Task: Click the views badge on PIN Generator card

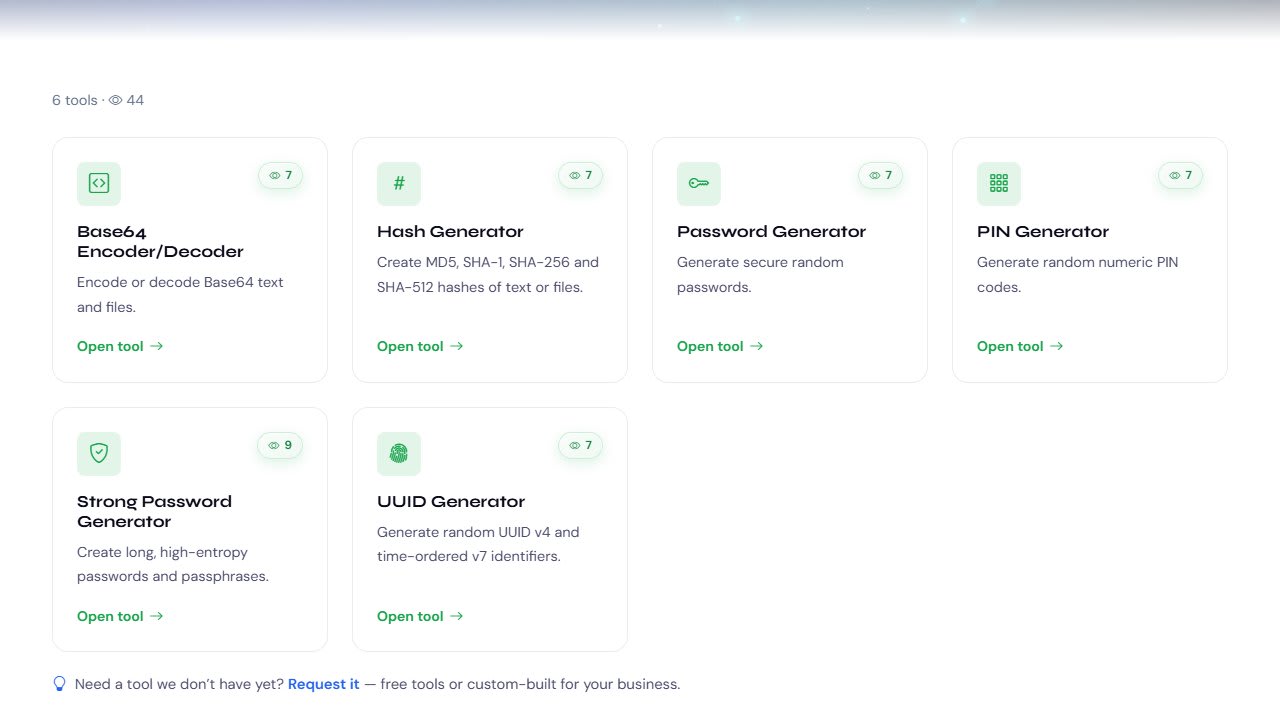Action: (x=1180, y=175)
